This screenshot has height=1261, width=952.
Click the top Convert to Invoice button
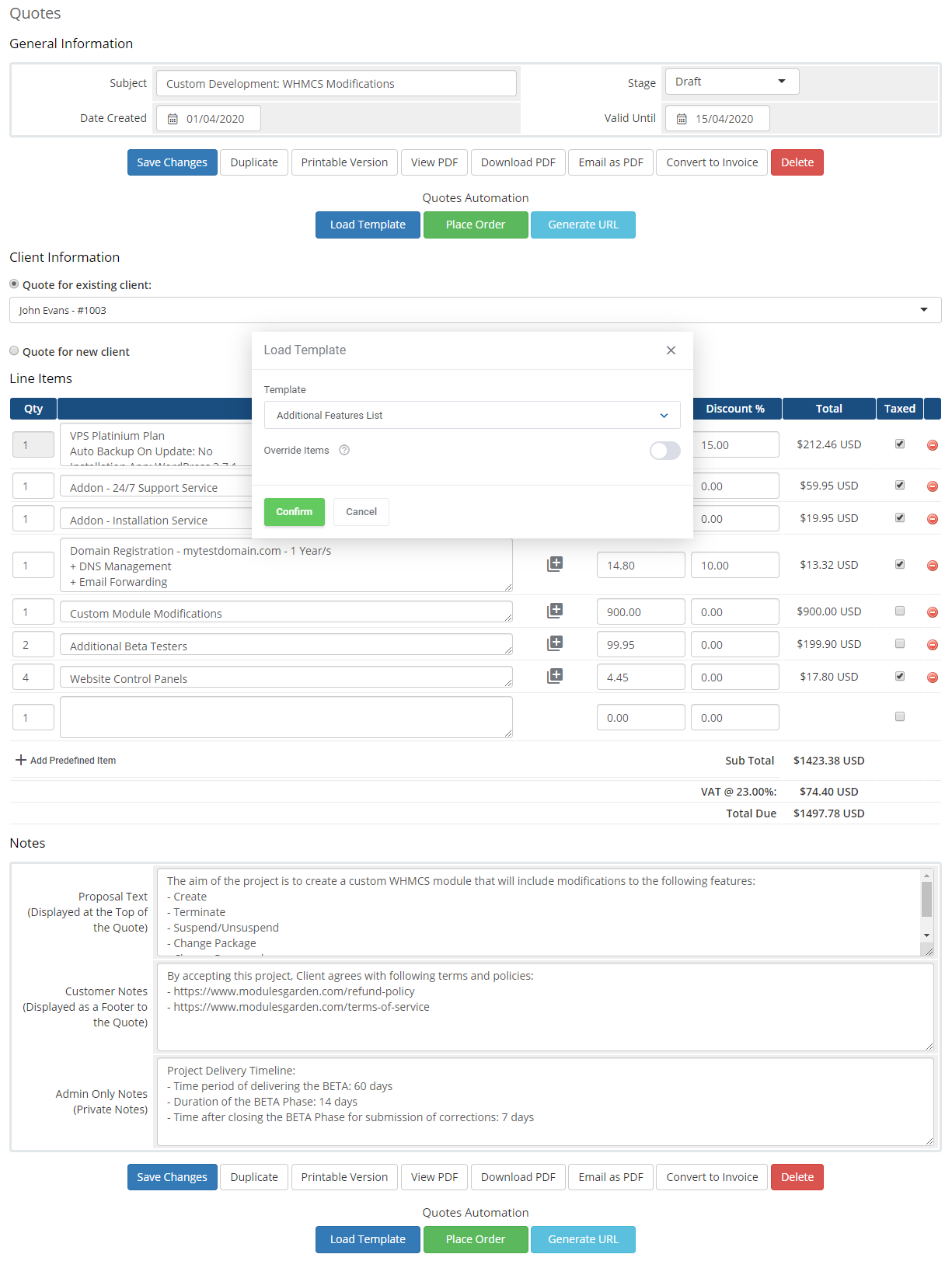click(711, 162)
